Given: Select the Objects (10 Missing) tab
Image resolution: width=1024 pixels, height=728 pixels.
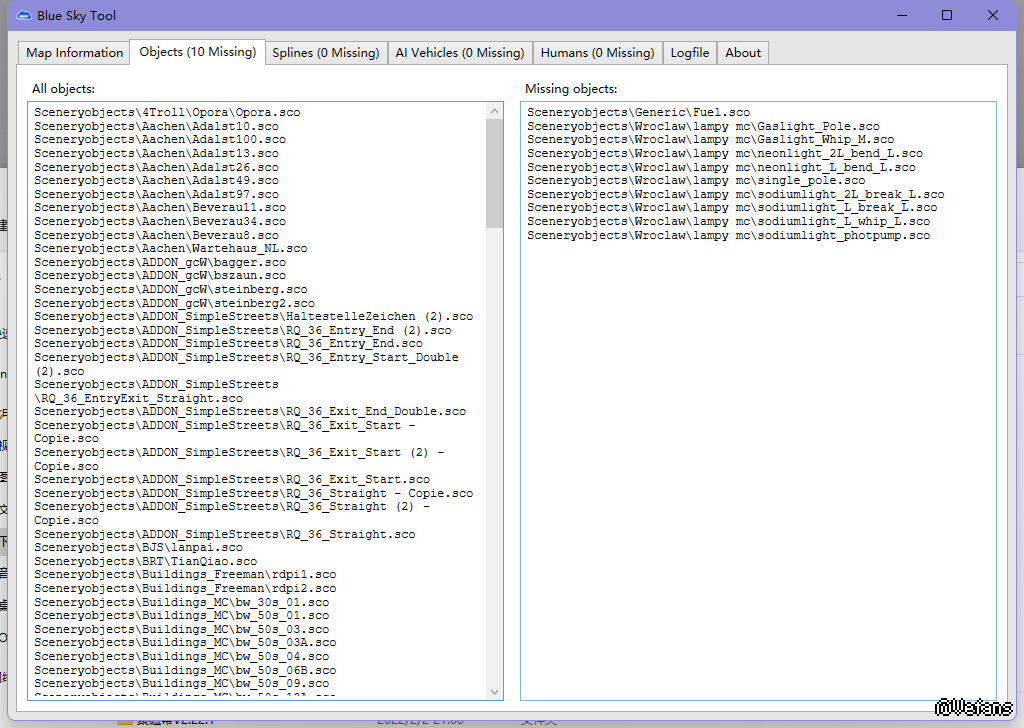Looking at the screenshot, I should pos(197,52).
